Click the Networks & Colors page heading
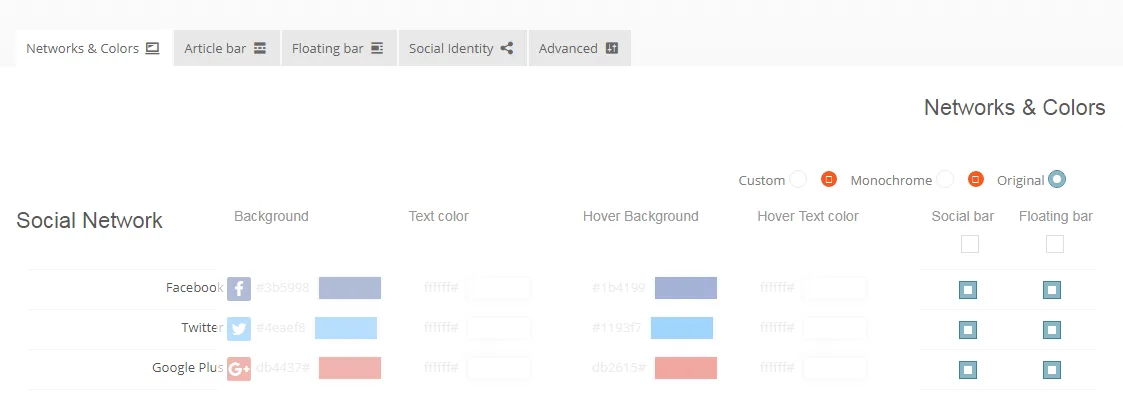The image size is (1123, 393). click(x=1015, y=107)
